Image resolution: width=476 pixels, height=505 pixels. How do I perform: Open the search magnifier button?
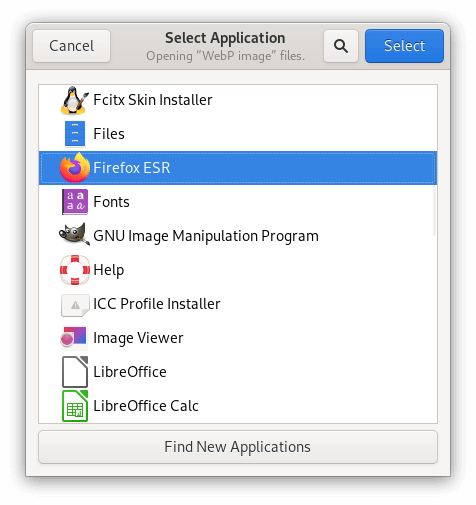pos(341,46)
